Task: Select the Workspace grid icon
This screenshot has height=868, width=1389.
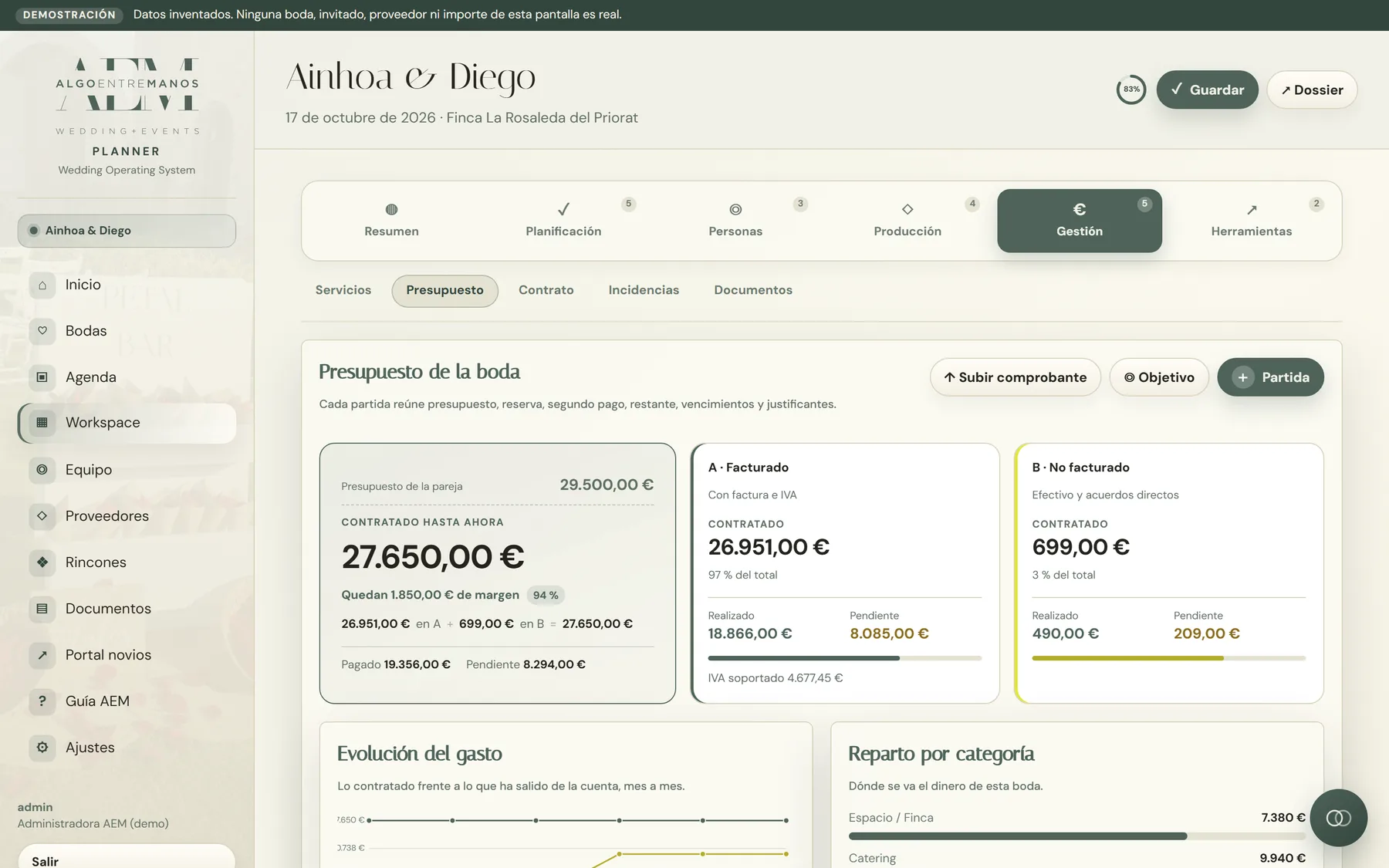Action: coord(42,423)
